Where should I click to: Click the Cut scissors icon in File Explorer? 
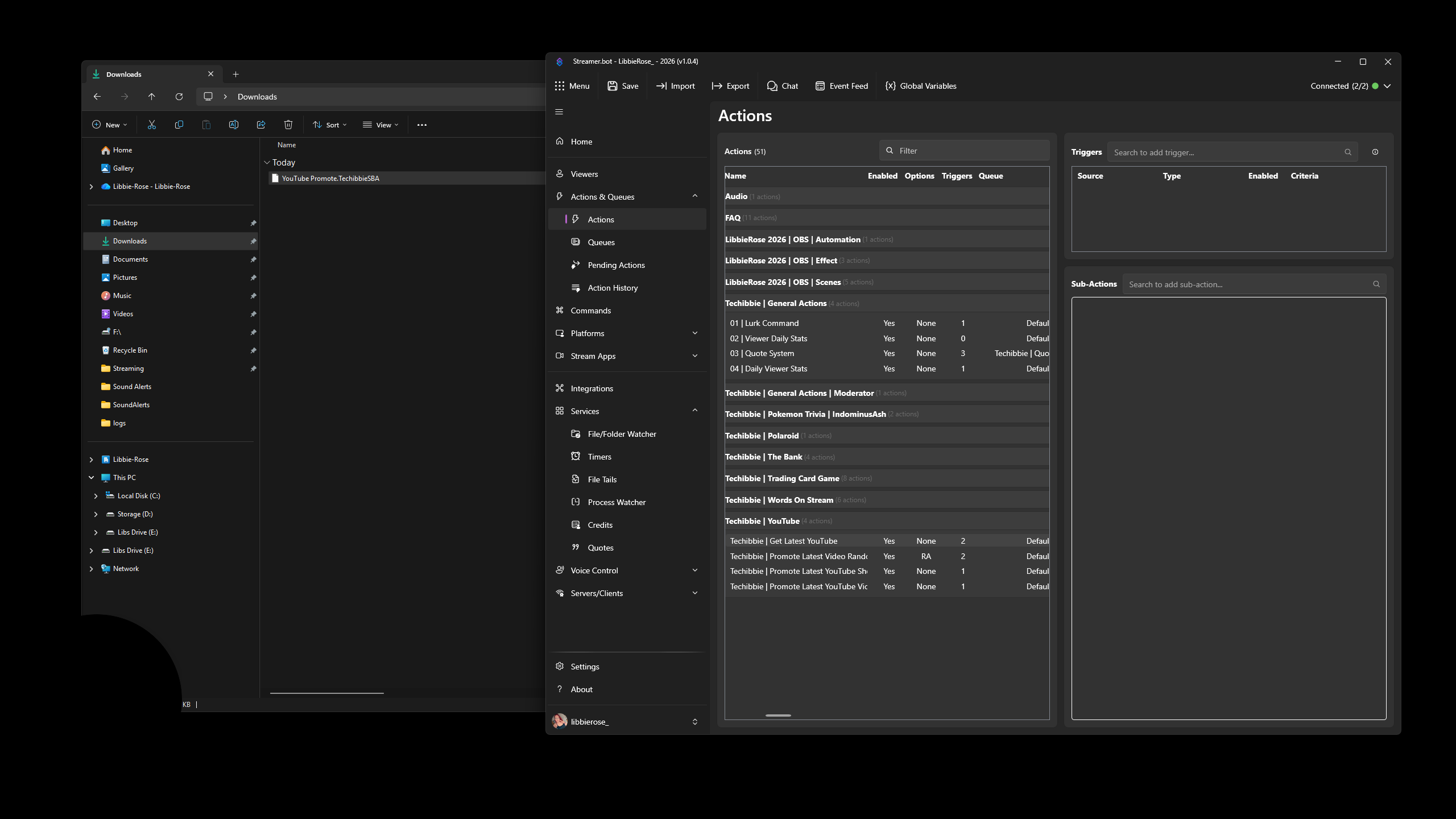tap(152, 125)
